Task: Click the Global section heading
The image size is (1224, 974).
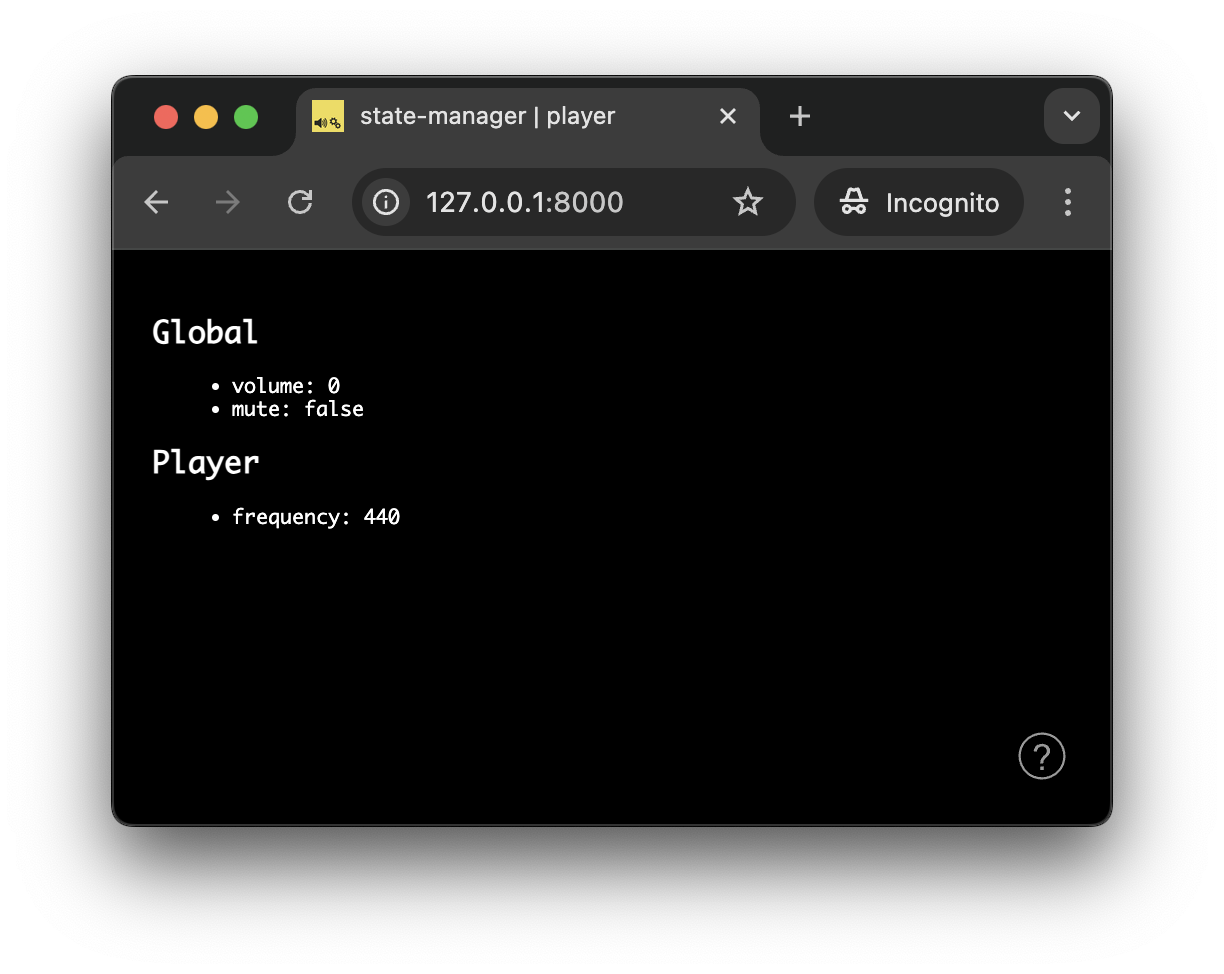Action: click(x=204, y=332)
